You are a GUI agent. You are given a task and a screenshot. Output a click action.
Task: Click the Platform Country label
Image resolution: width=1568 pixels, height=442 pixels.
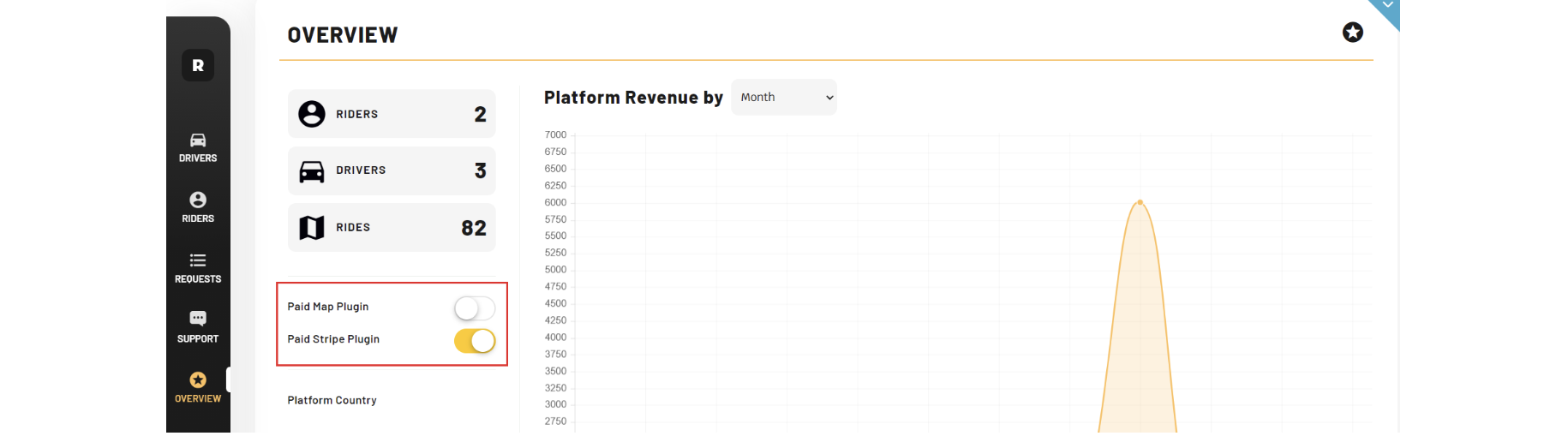[x=332, y=401]
